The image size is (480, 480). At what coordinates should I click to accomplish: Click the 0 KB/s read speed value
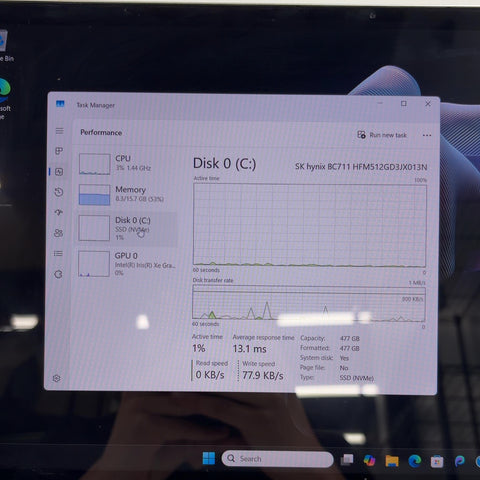click(210, 375)
